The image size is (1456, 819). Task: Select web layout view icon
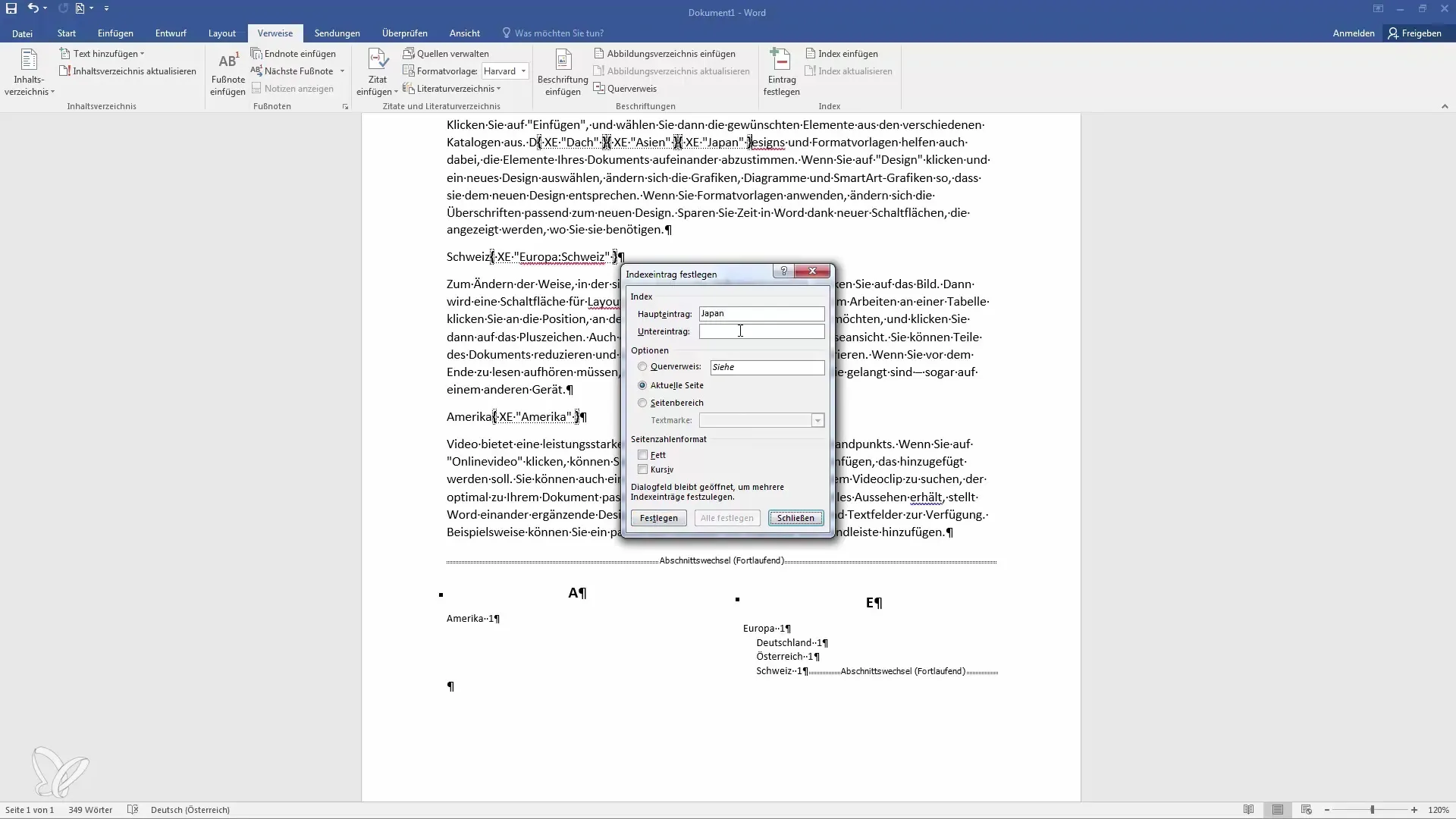point(1306,810)
